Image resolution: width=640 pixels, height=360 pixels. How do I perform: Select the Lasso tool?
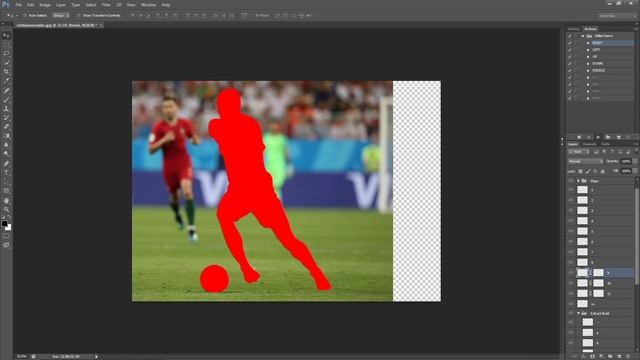pyautogui.click(x=6, y=53)
